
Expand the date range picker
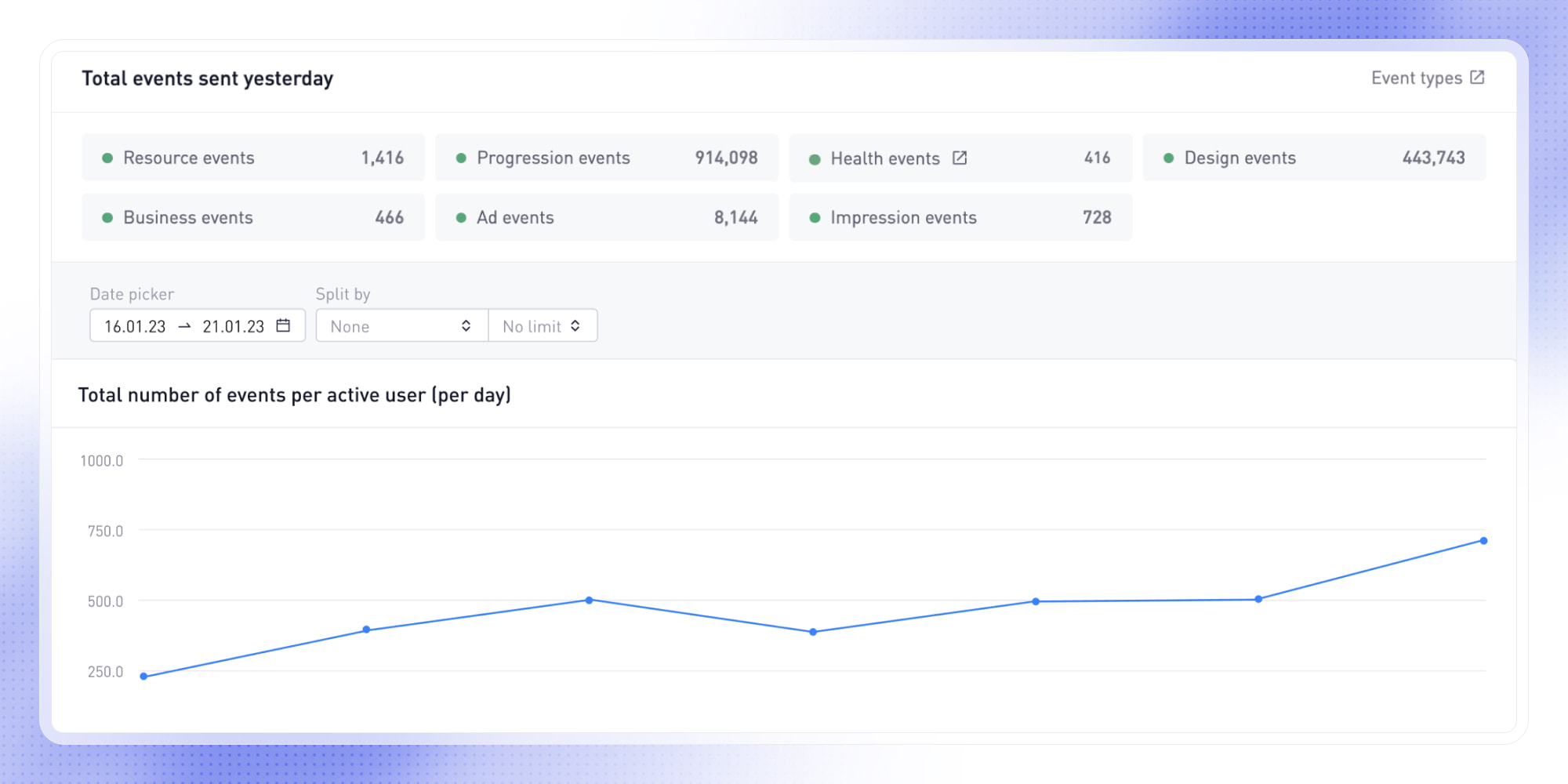(x=197, y=325)
